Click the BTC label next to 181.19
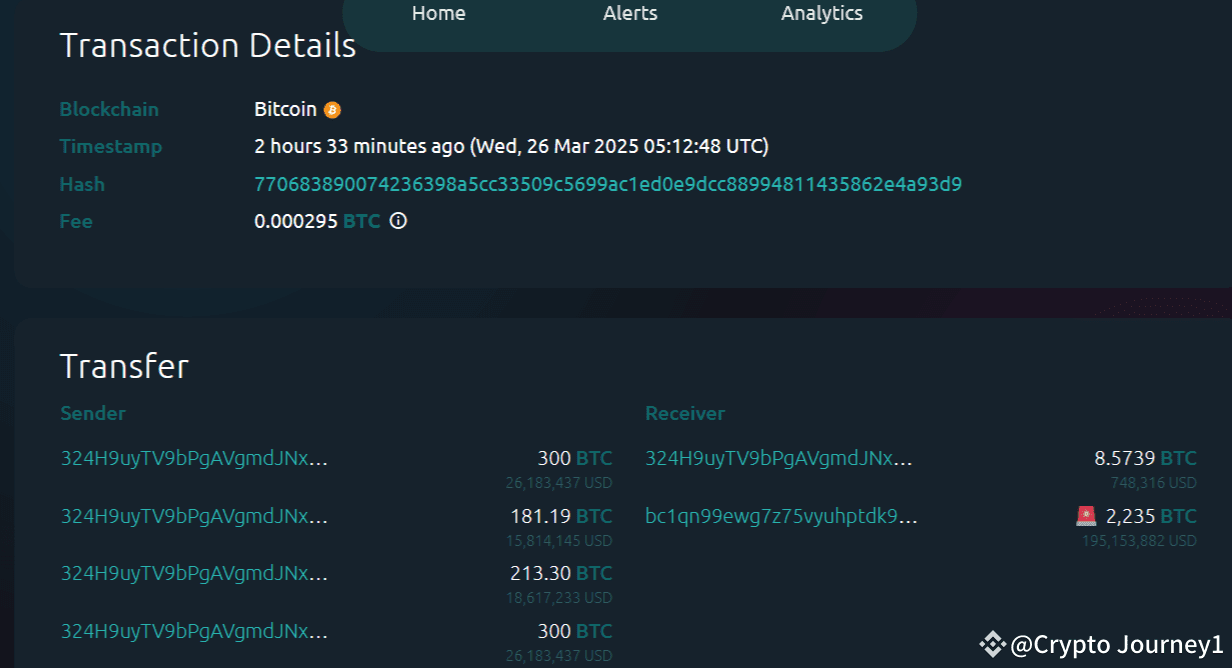 coord(596,516)
